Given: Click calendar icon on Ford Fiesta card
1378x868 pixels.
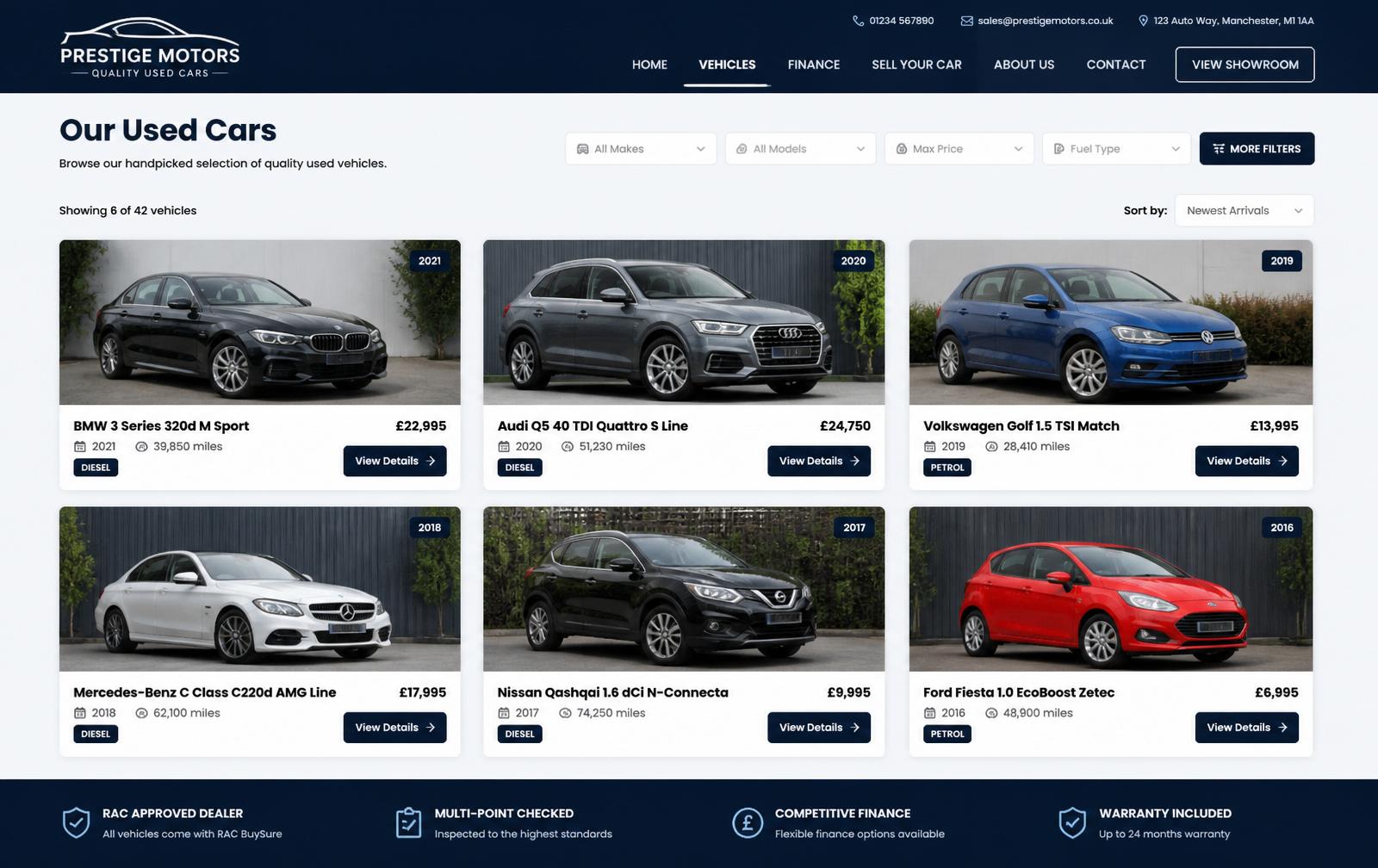Looking at the screenshot, I should pos(930,713).
